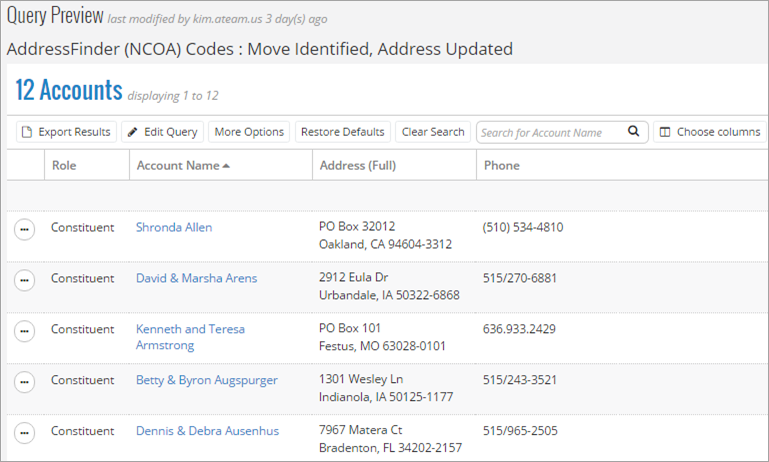Screen dimensions: 769x462
Task: Click the Address (Full) column header
Action: [356, 165]
